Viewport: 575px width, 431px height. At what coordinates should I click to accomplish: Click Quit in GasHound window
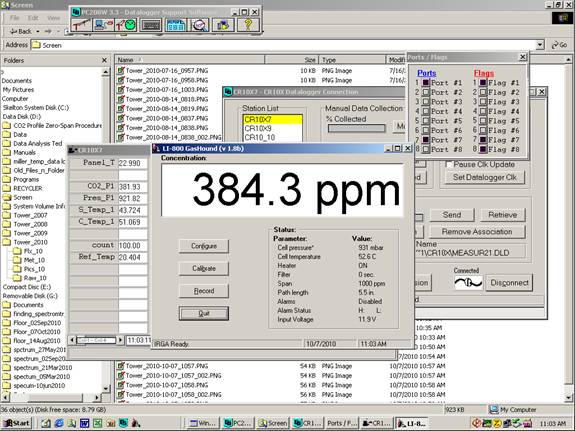(204, 313)
